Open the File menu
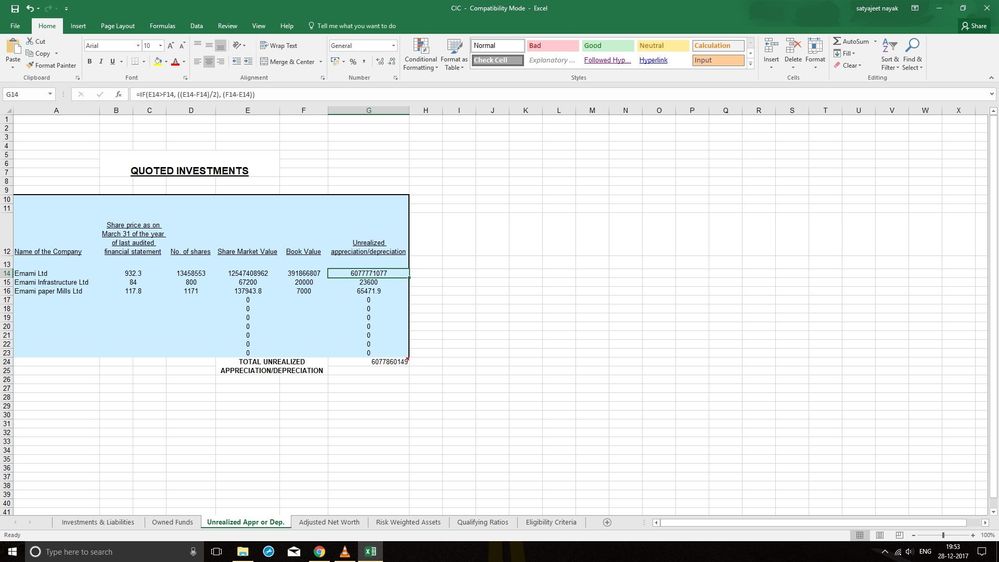 click(x=15, y=26)
